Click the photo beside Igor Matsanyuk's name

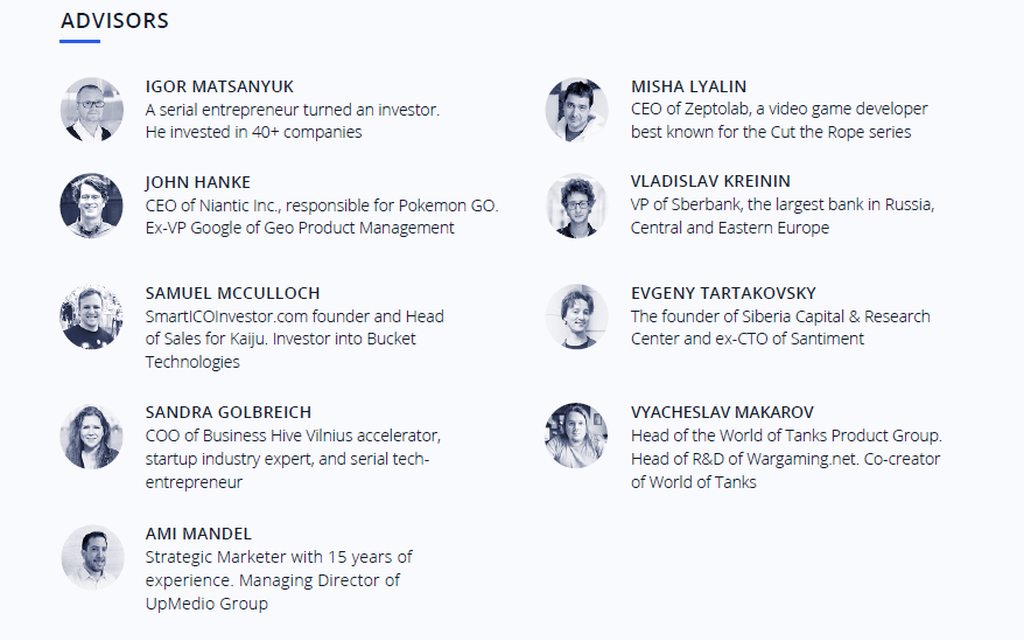point(92,109)
